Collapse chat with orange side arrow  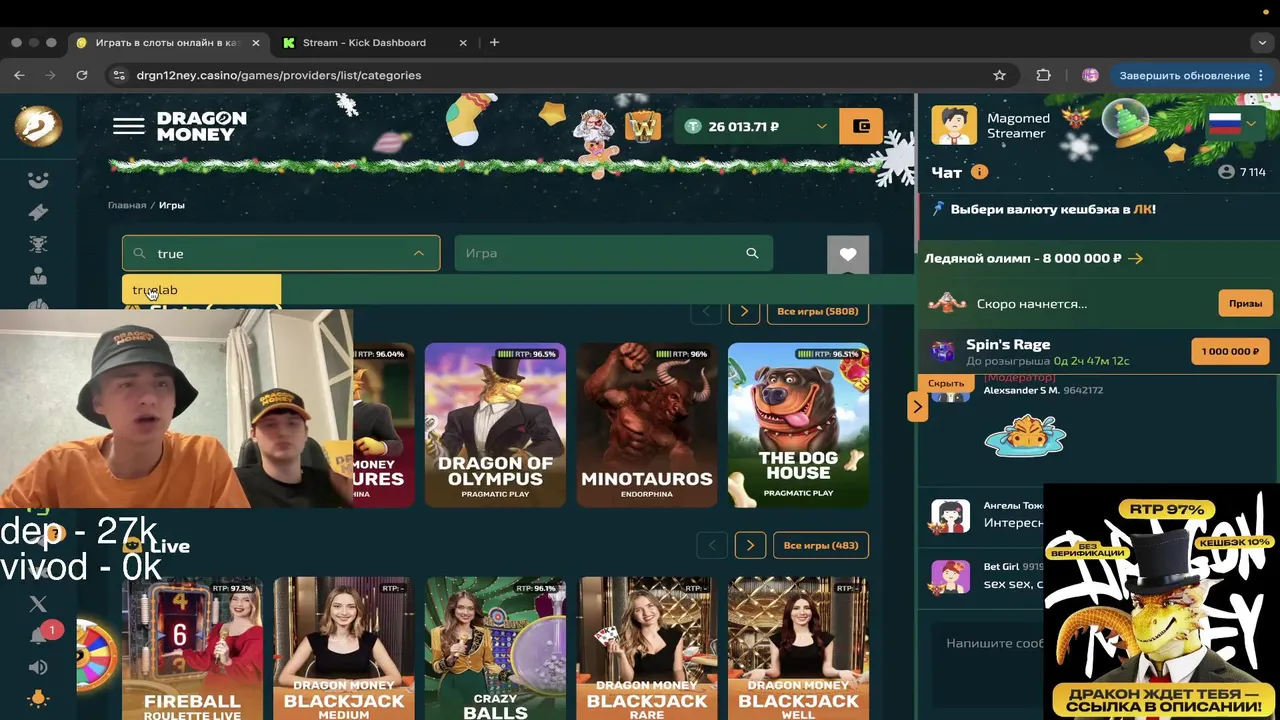click(x=917, y=406)
